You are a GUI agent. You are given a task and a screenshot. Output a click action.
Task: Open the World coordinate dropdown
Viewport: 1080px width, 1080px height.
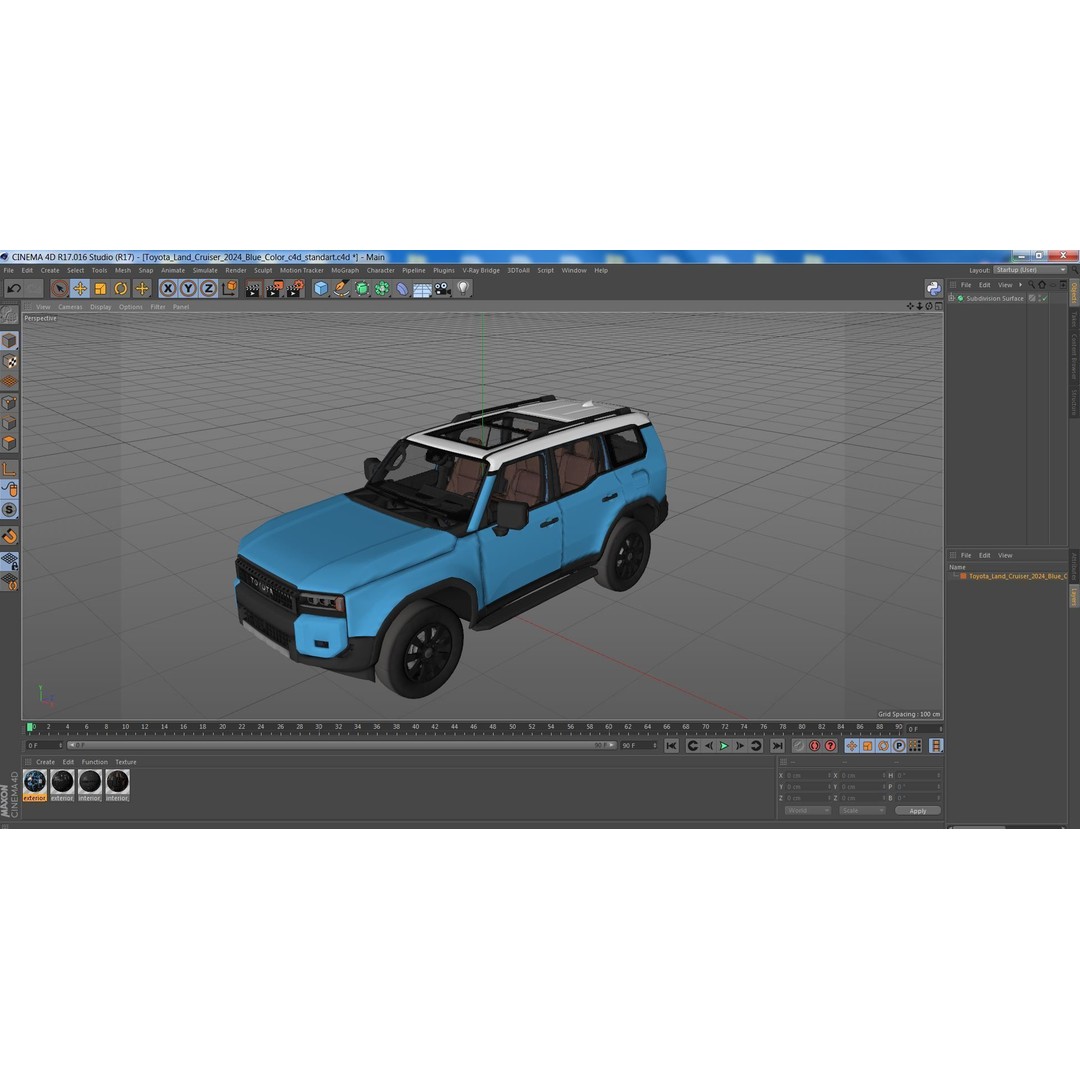(x=807, y=811)
